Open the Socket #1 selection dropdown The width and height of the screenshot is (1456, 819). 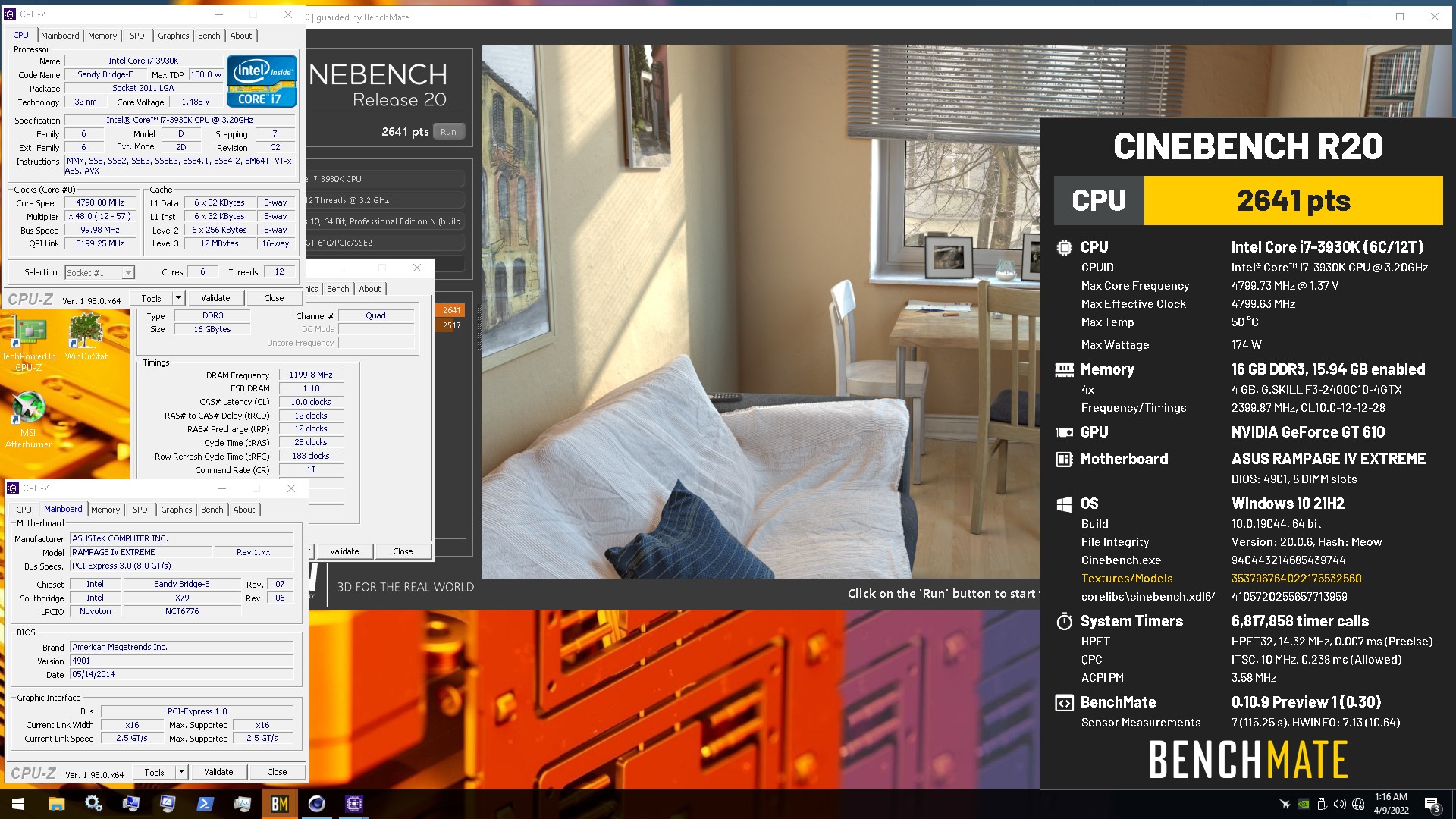pos(99,272)
